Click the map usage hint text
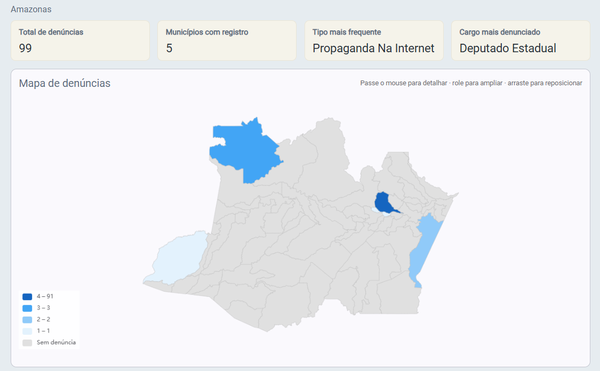The height and width of the screenshot is (371, 600). click(471, 83)
